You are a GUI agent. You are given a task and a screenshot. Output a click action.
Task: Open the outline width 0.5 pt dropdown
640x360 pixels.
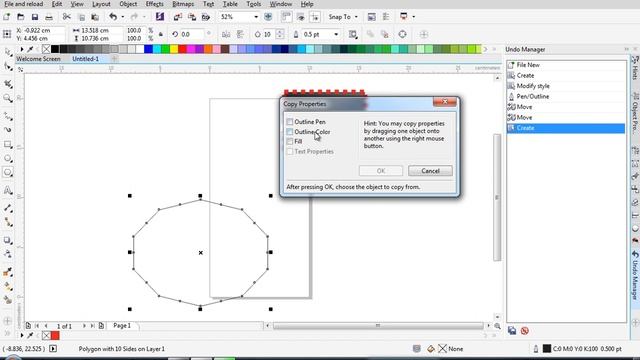tap(336, 34)
